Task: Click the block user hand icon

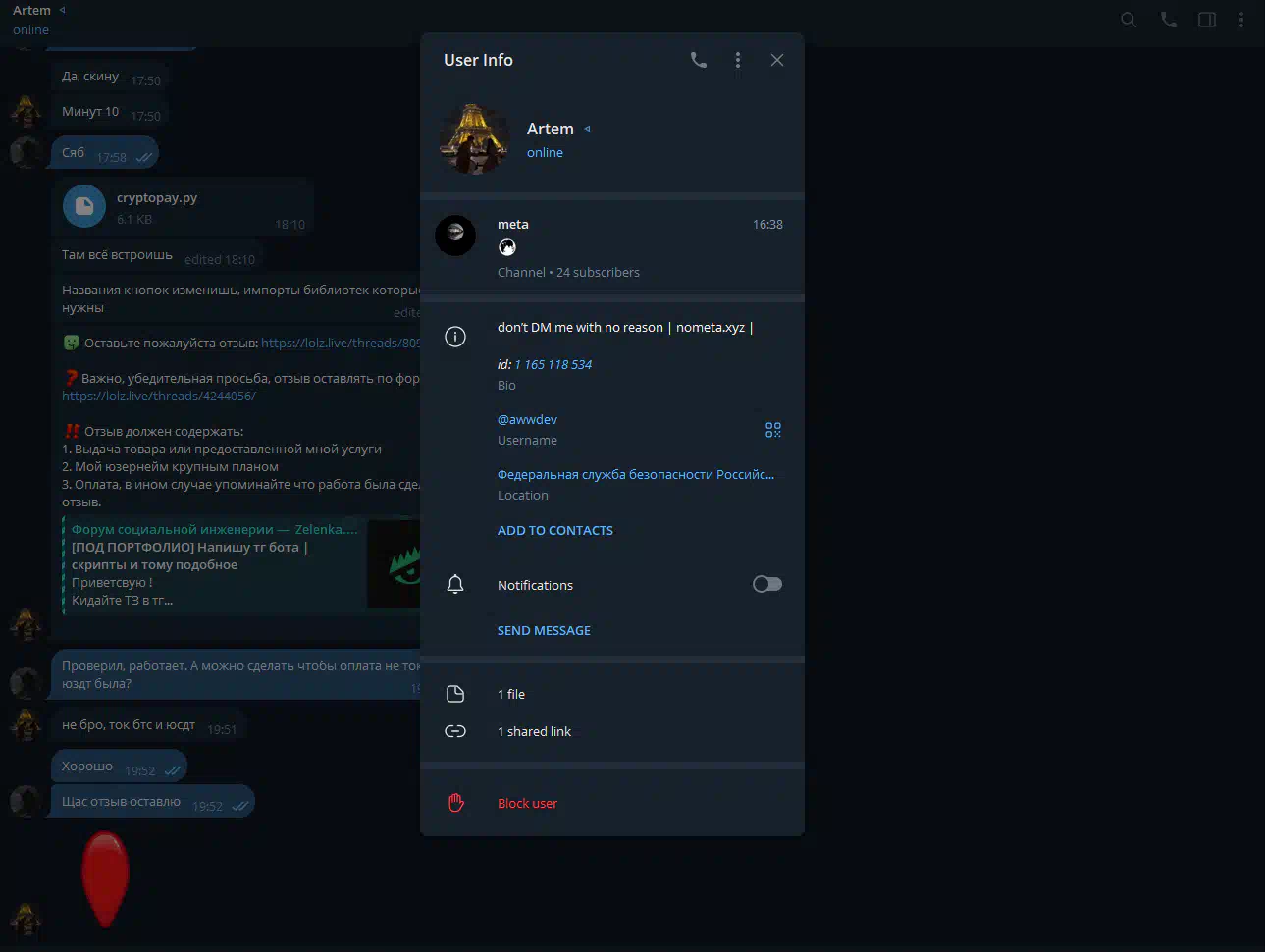Action: (x=455, y=803)
